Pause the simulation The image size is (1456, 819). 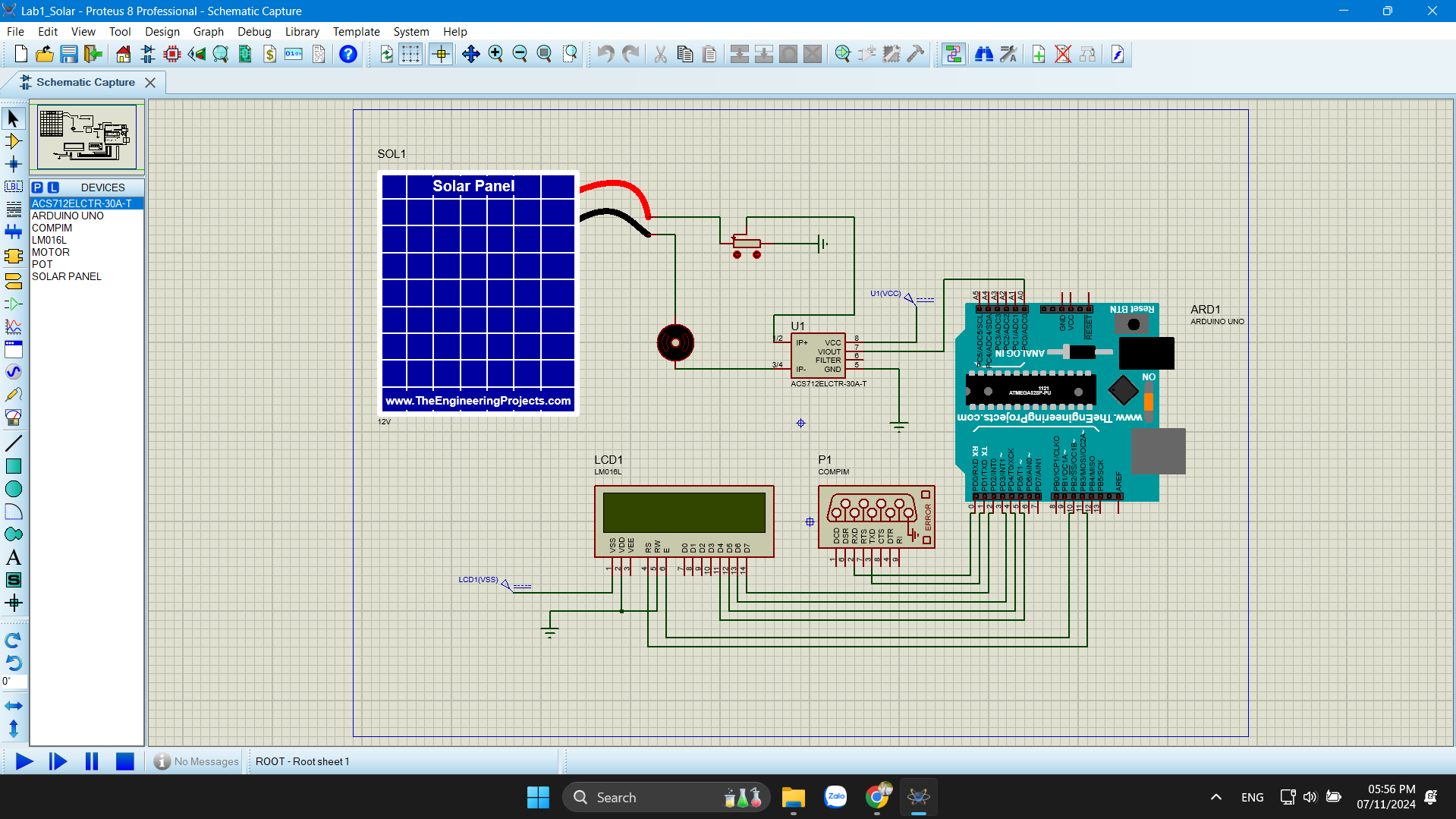click(x=92, y=761)
